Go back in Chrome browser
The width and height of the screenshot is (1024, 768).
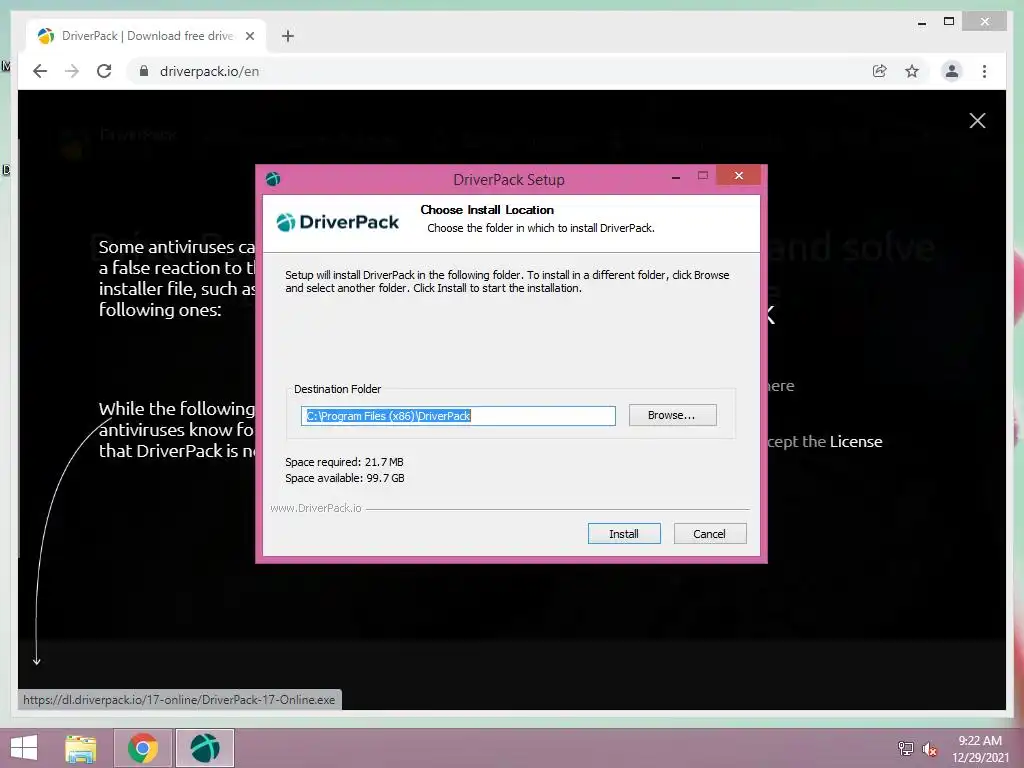[x=40, y=71]
